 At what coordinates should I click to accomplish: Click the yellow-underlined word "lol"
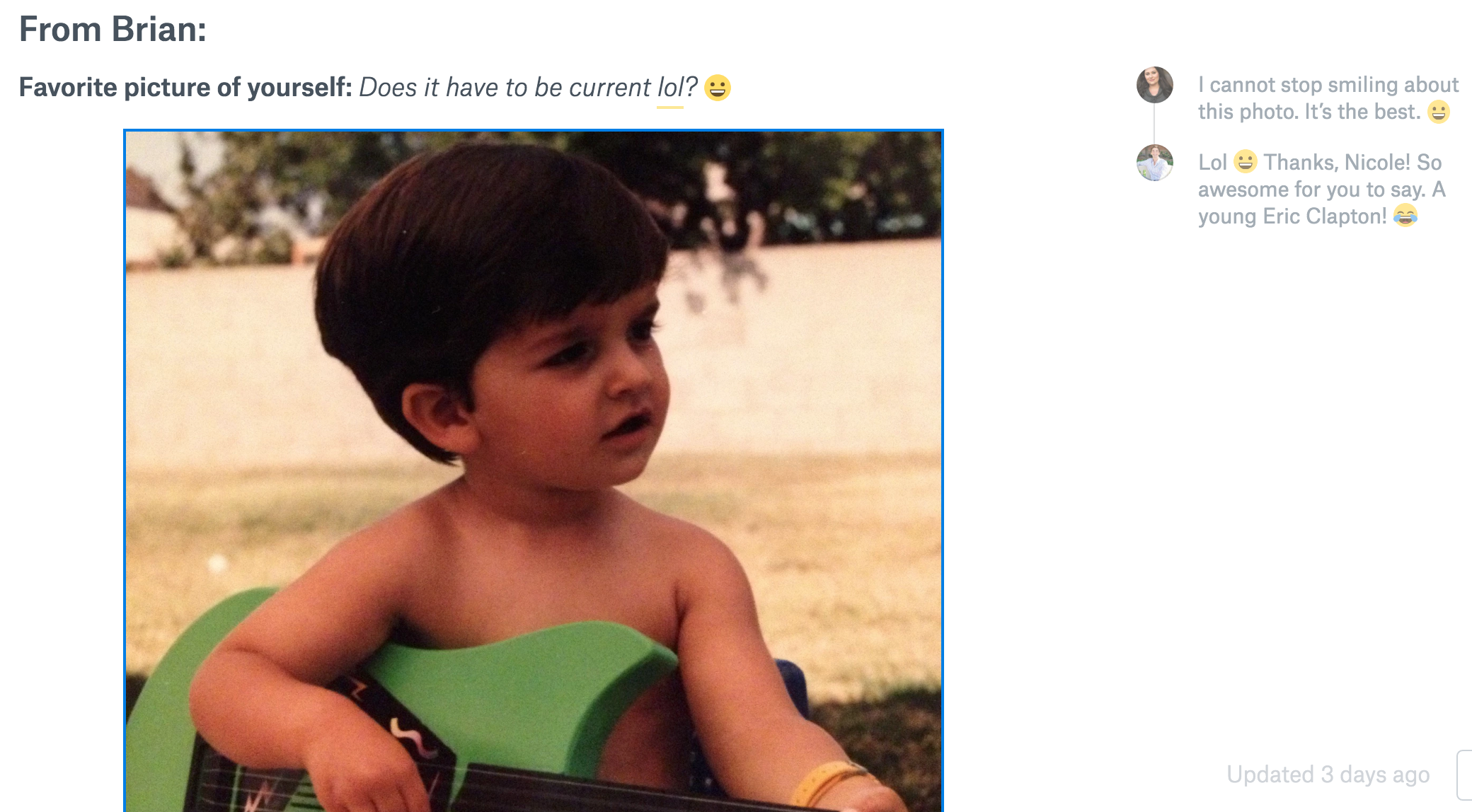pos(670,88)
